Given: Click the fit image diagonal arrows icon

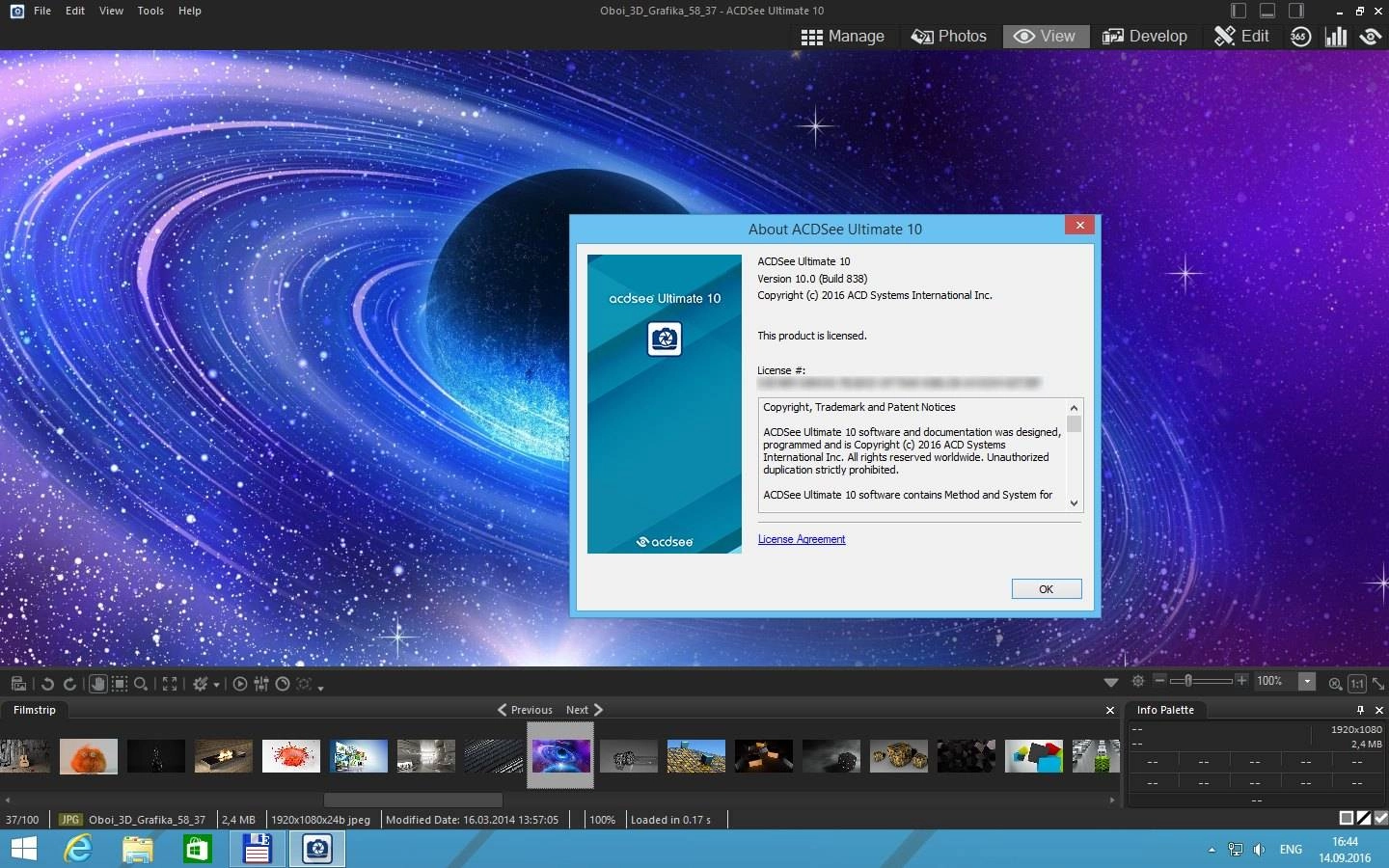Looking at the screenshot, I should click(x=1378, y=683).
